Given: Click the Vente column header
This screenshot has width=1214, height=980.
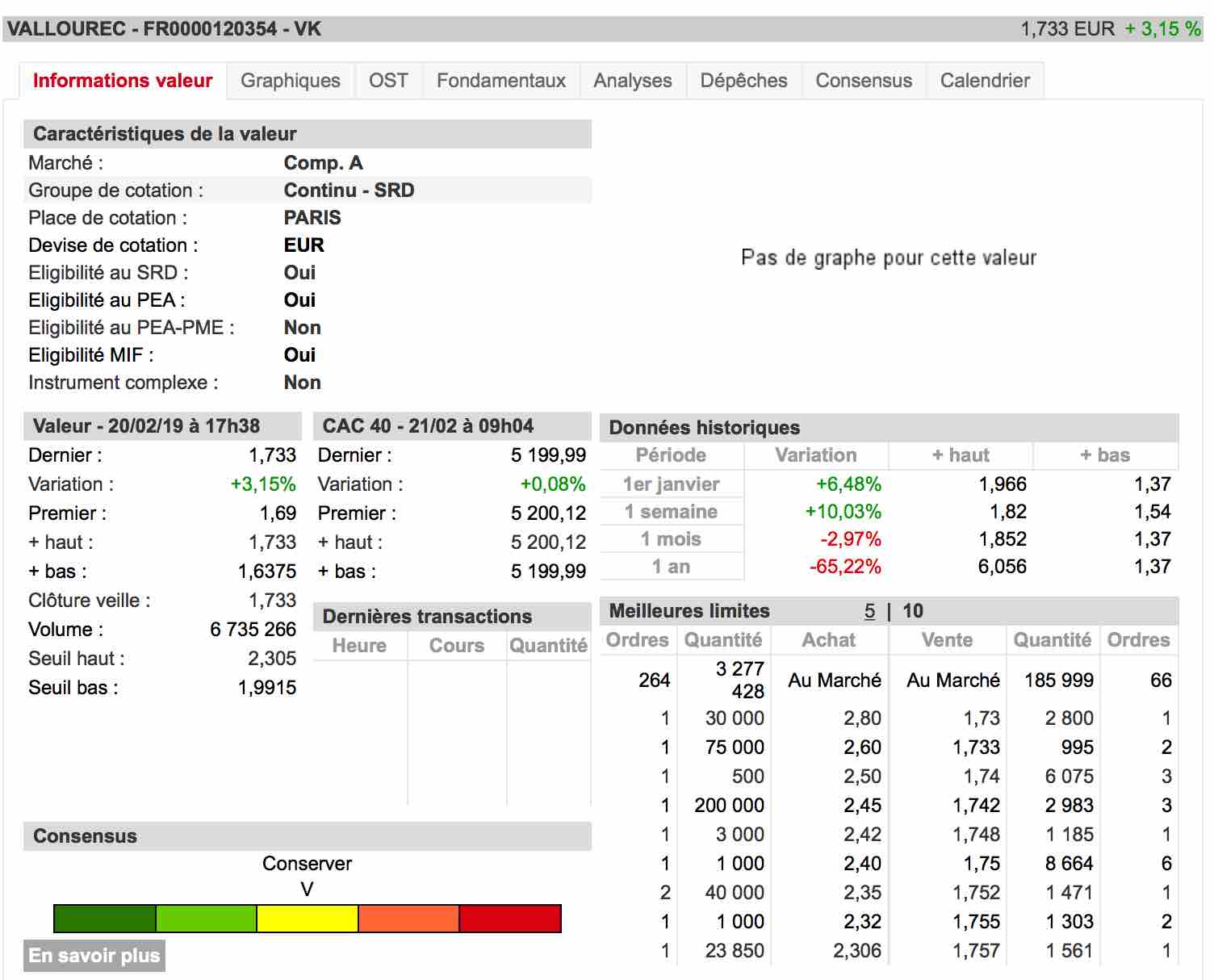Looking at the screenshot, I should click(x=948, y=640).
